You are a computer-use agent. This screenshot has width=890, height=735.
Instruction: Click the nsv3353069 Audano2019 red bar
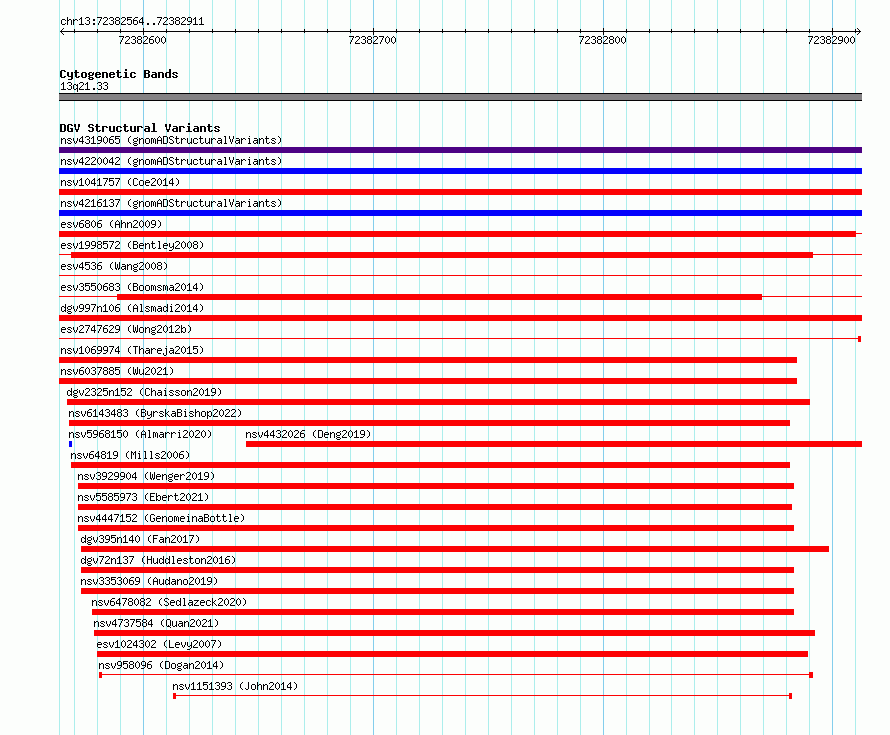[437, 591]
